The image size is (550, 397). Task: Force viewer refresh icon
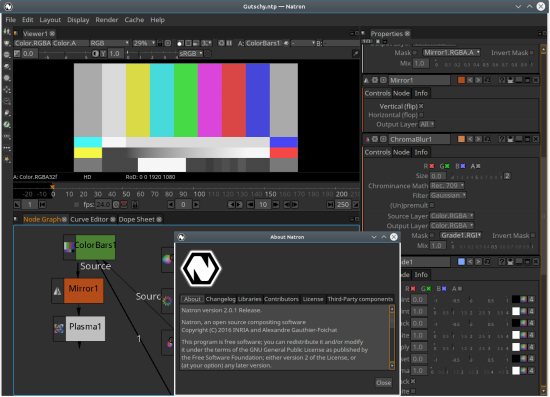click(221, 43)
